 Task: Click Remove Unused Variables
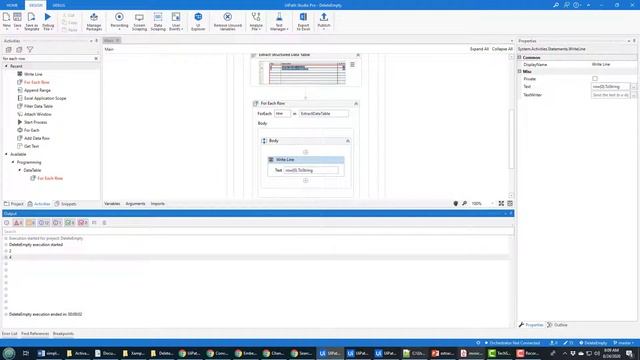pyautogui.click(x=228, y=21)
